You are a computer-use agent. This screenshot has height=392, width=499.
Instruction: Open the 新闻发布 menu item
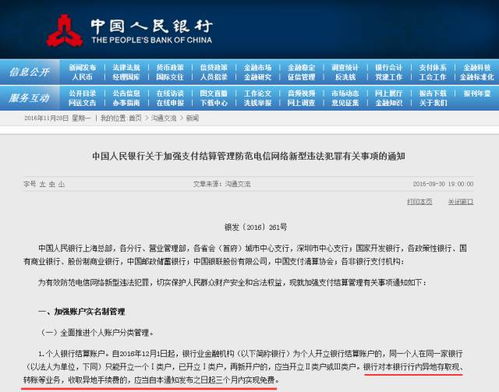pyautogui.click(x=82, y=68)
